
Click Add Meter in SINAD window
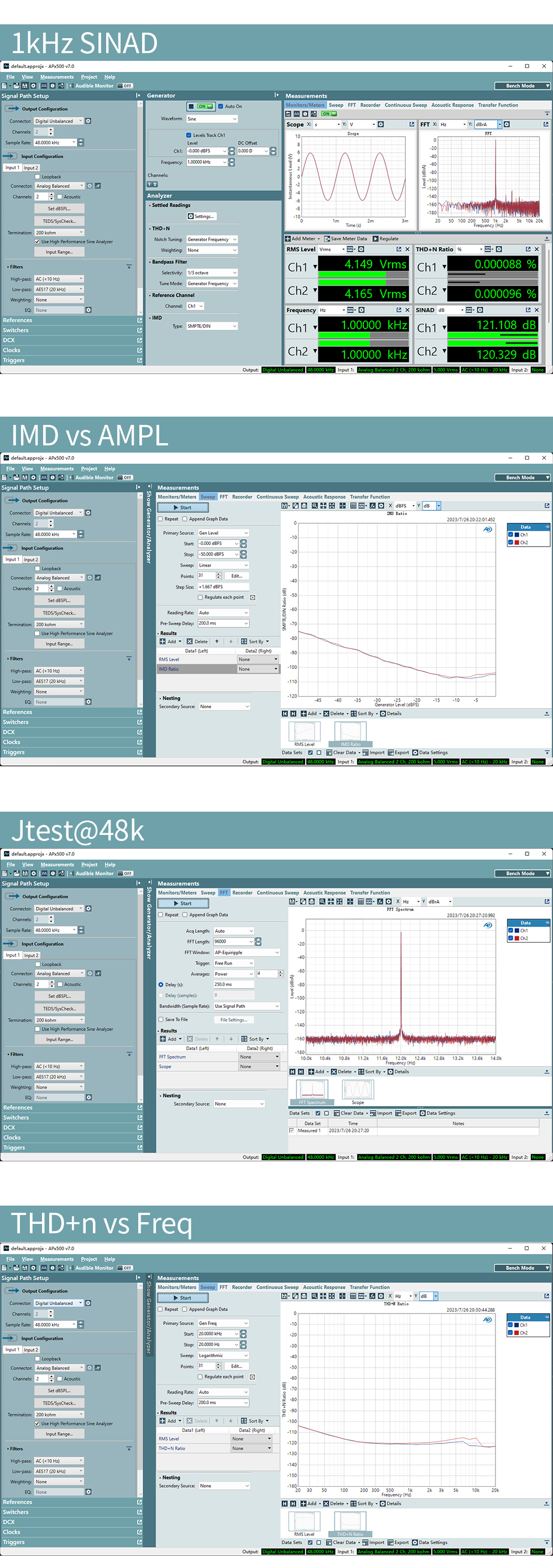[300, 238]
